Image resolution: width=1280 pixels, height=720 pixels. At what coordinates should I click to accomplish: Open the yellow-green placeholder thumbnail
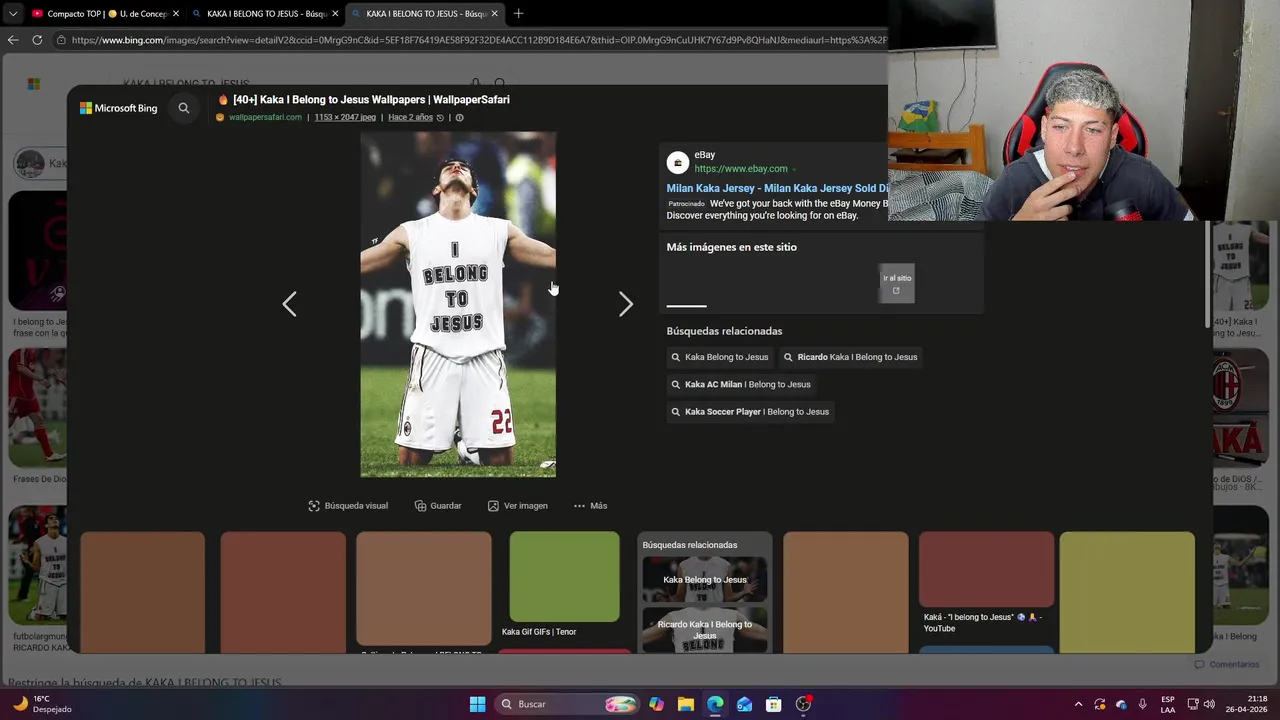click(x=1127, y=592)
